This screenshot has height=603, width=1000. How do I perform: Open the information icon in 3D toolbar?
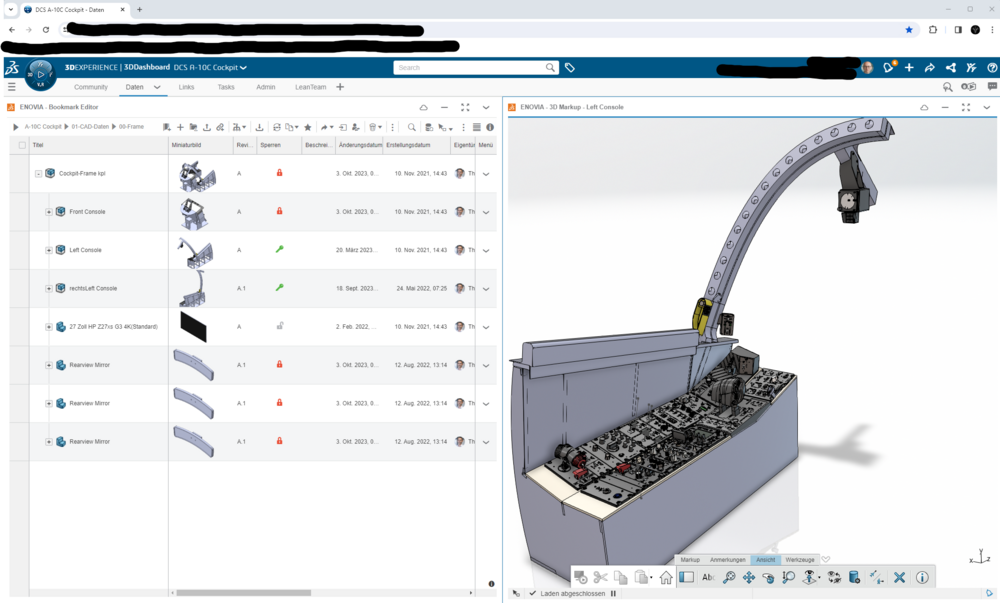coord(922,577)
